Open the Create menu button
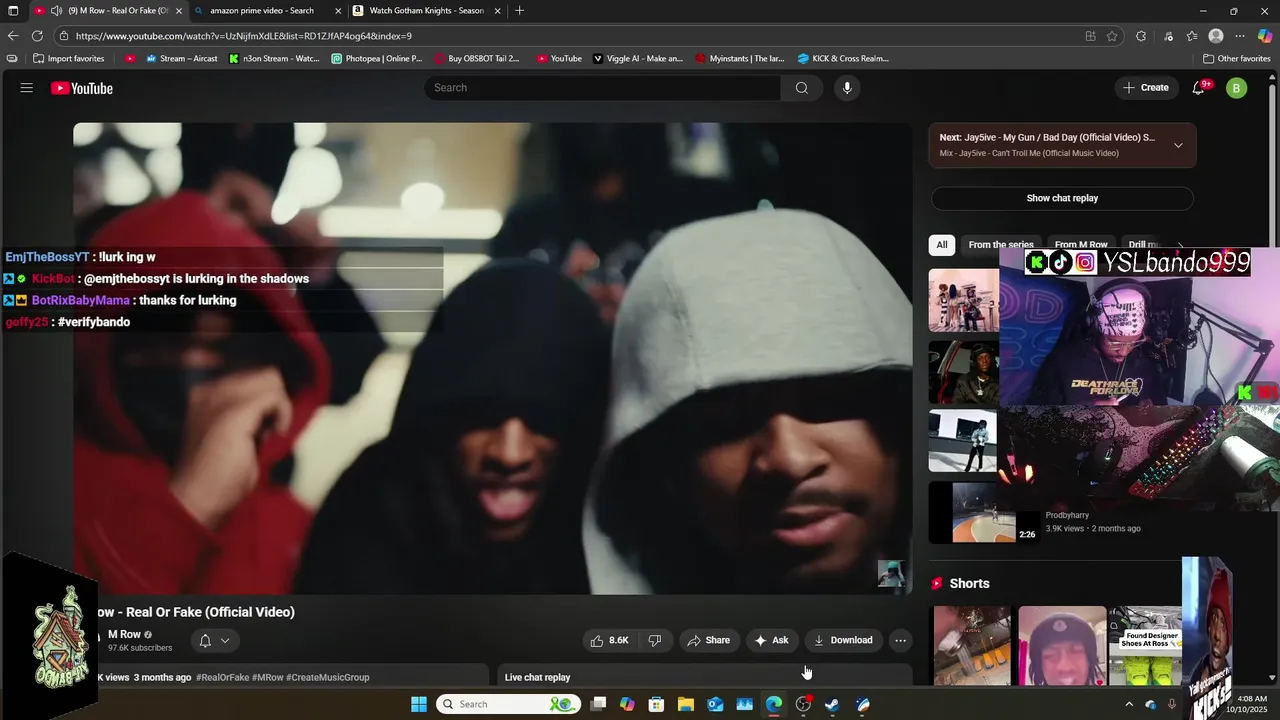Viewport: 1280px width, 720px height. 1145,88
